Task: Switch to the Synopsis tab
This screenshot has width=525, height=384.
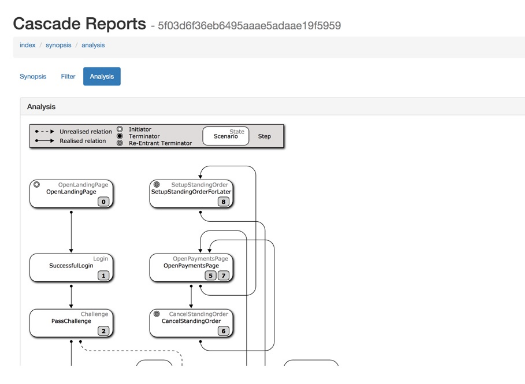Action: coord(33,76)
